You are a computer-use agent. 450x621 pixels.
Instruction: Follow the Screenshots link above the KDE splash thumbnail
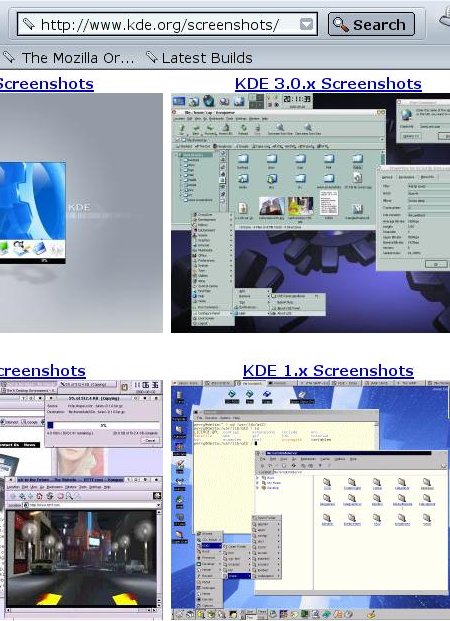[47, 84]
